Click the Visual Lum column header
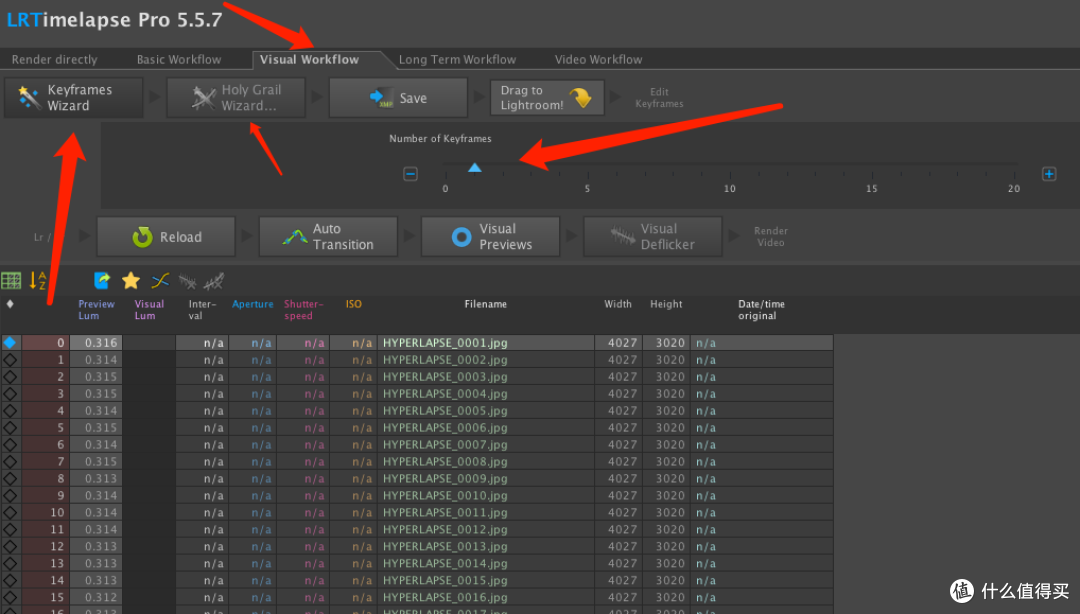Image resolution: width=1080 pixels, height=614 pixels. 149,309
